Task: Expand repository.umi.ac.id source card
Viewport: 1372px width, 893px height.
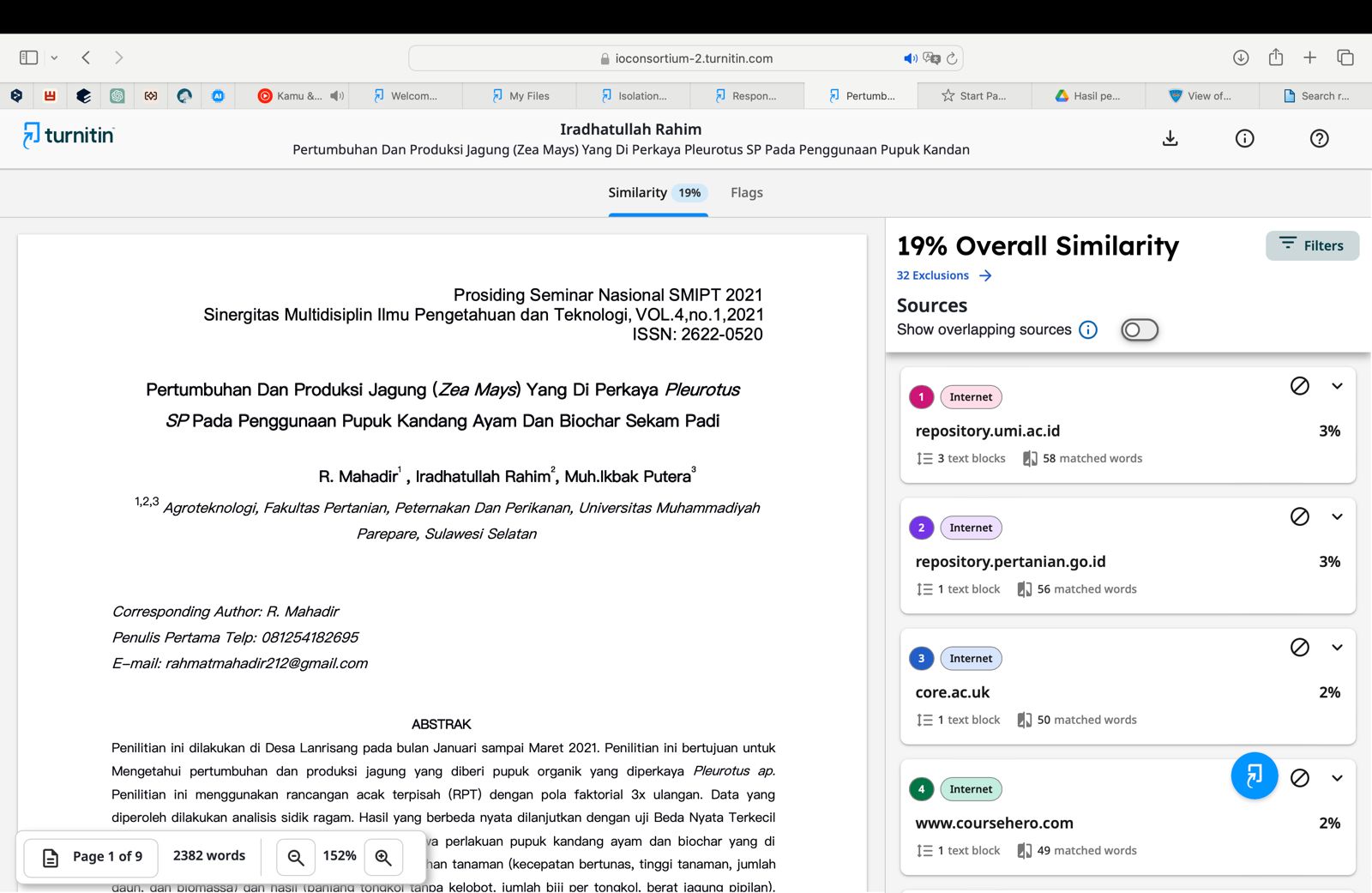Action: [1337, 386]
